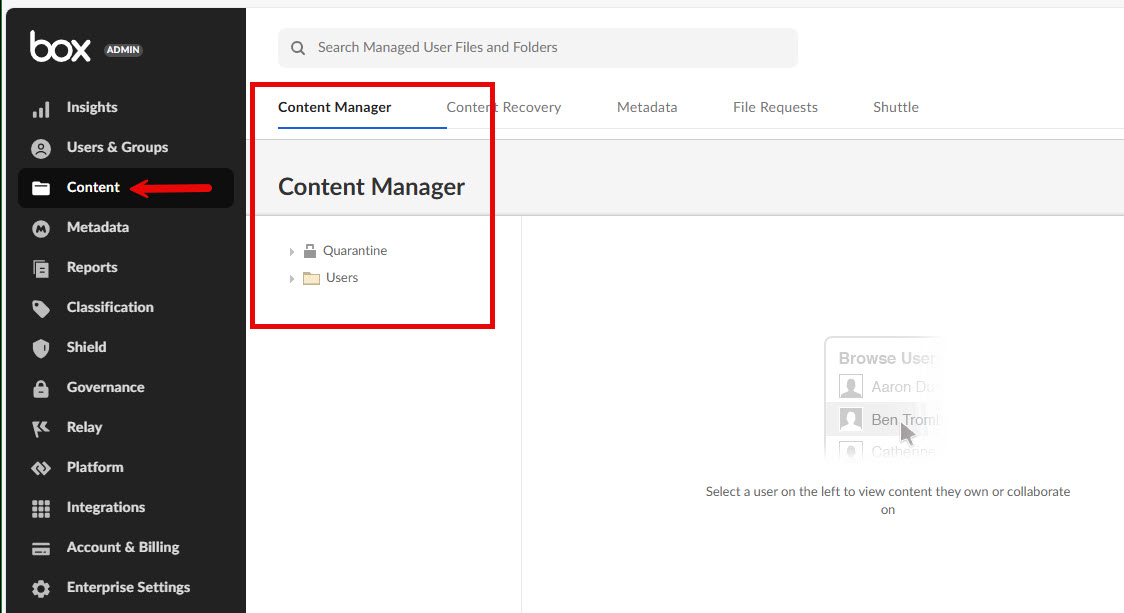Click the Reports document icon
The image size is (1124, 613).
click(x=41, y=268)
